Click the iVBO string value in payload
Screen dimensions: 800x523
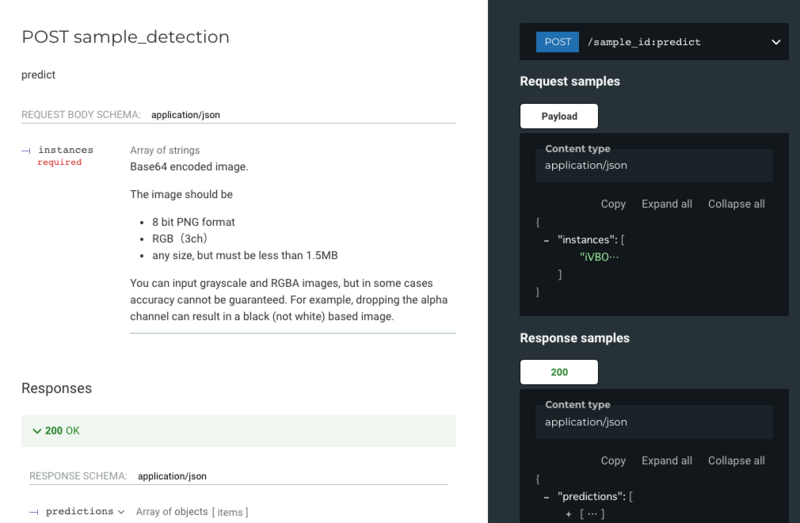point(599,257)
